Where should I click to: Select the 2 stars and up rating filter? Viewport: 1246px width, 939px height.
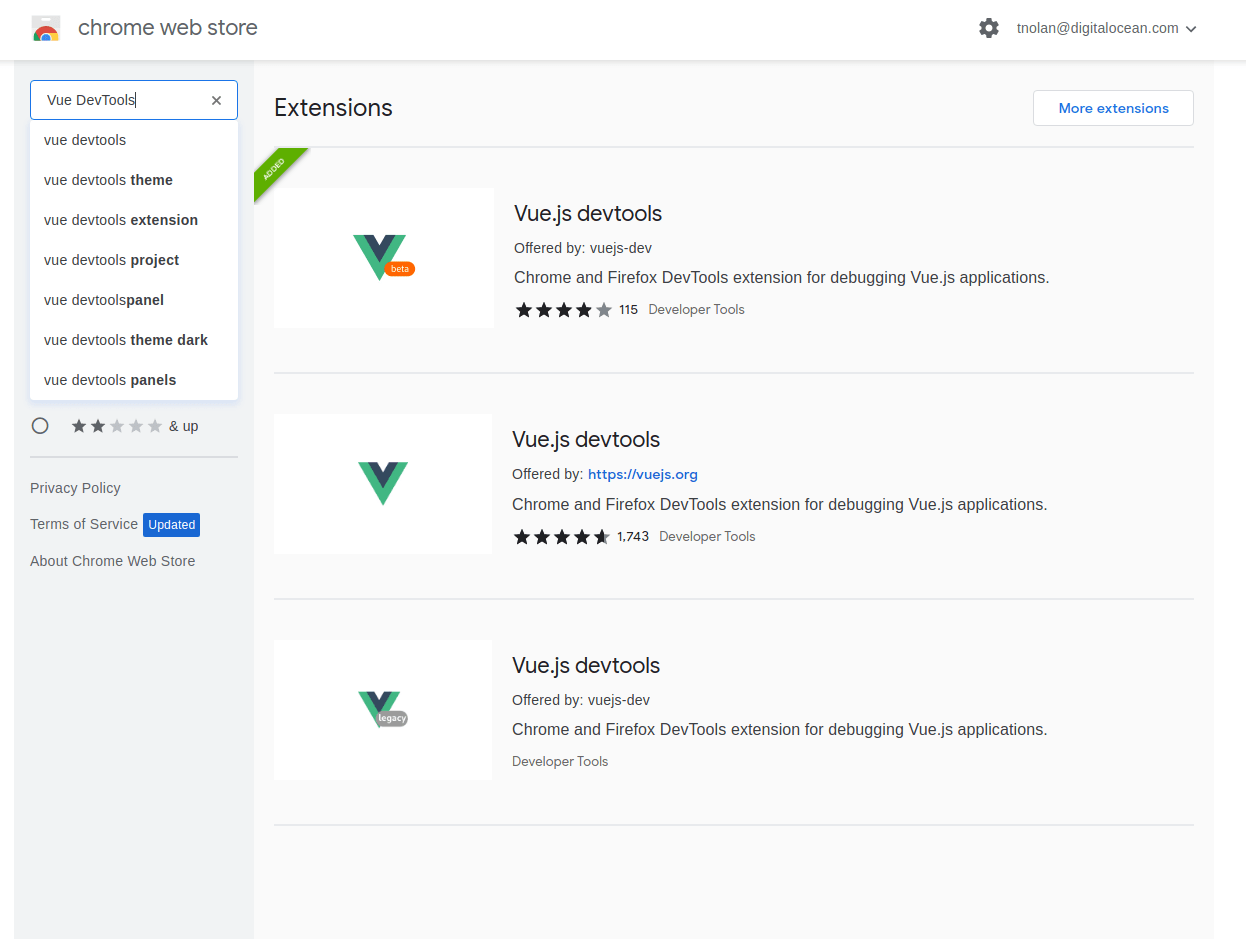(x=40, y=425)
